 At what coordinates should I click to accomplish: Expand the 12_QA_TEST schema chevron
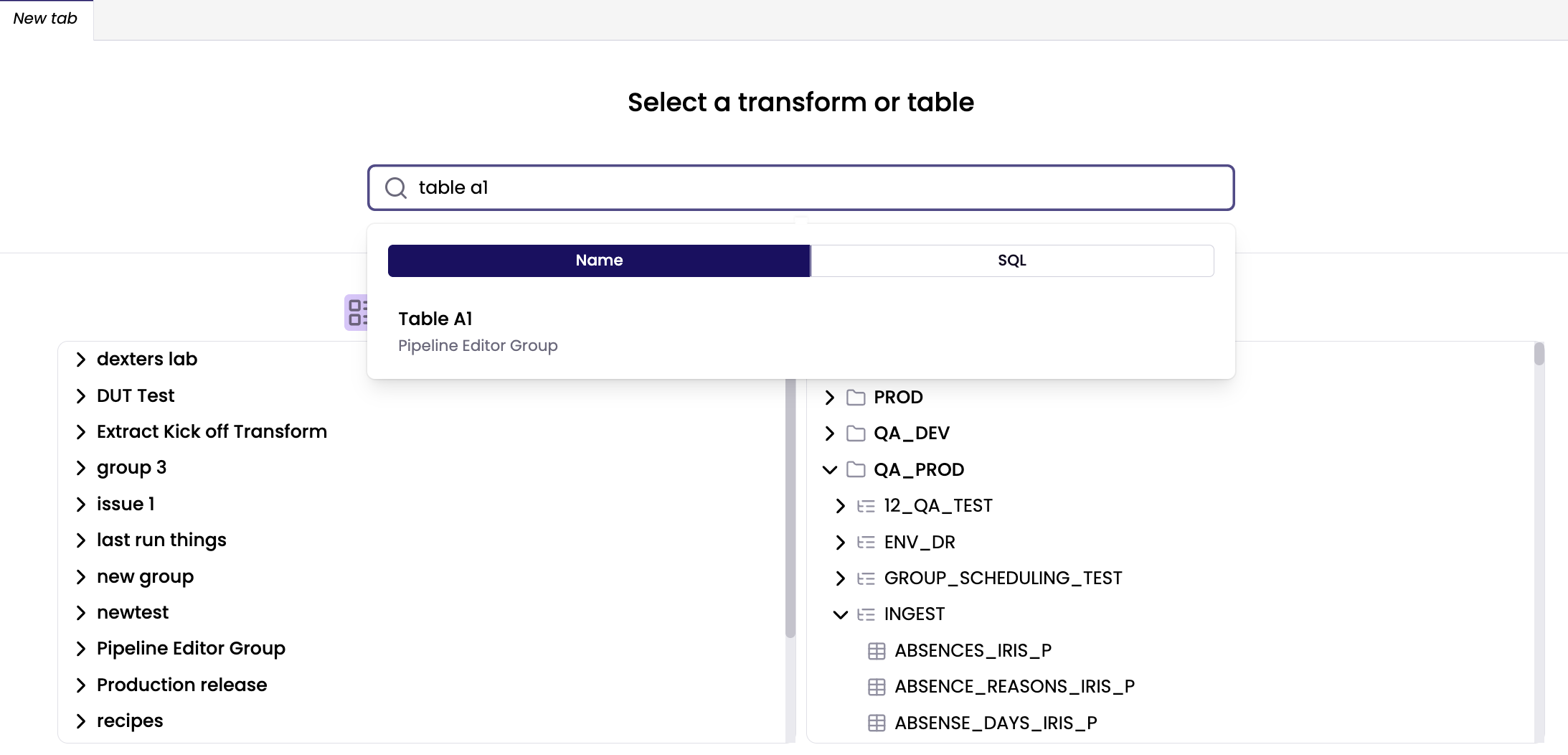coord(841,506)
